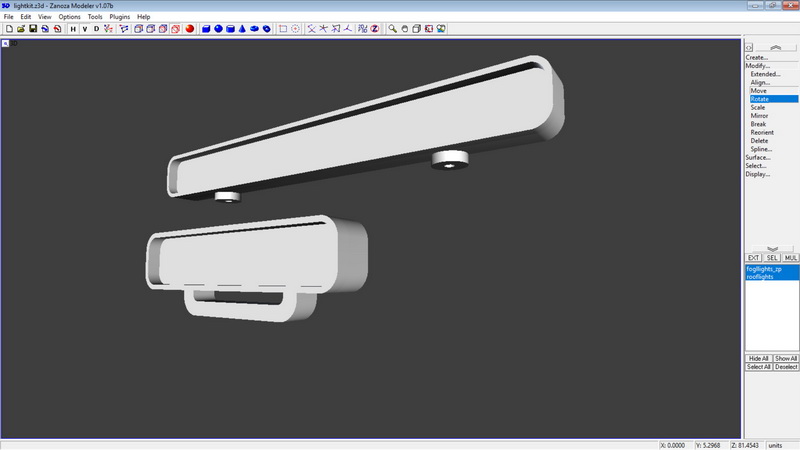Select the magnifier zoom tool
800x450 pixels.
[393, 29]
